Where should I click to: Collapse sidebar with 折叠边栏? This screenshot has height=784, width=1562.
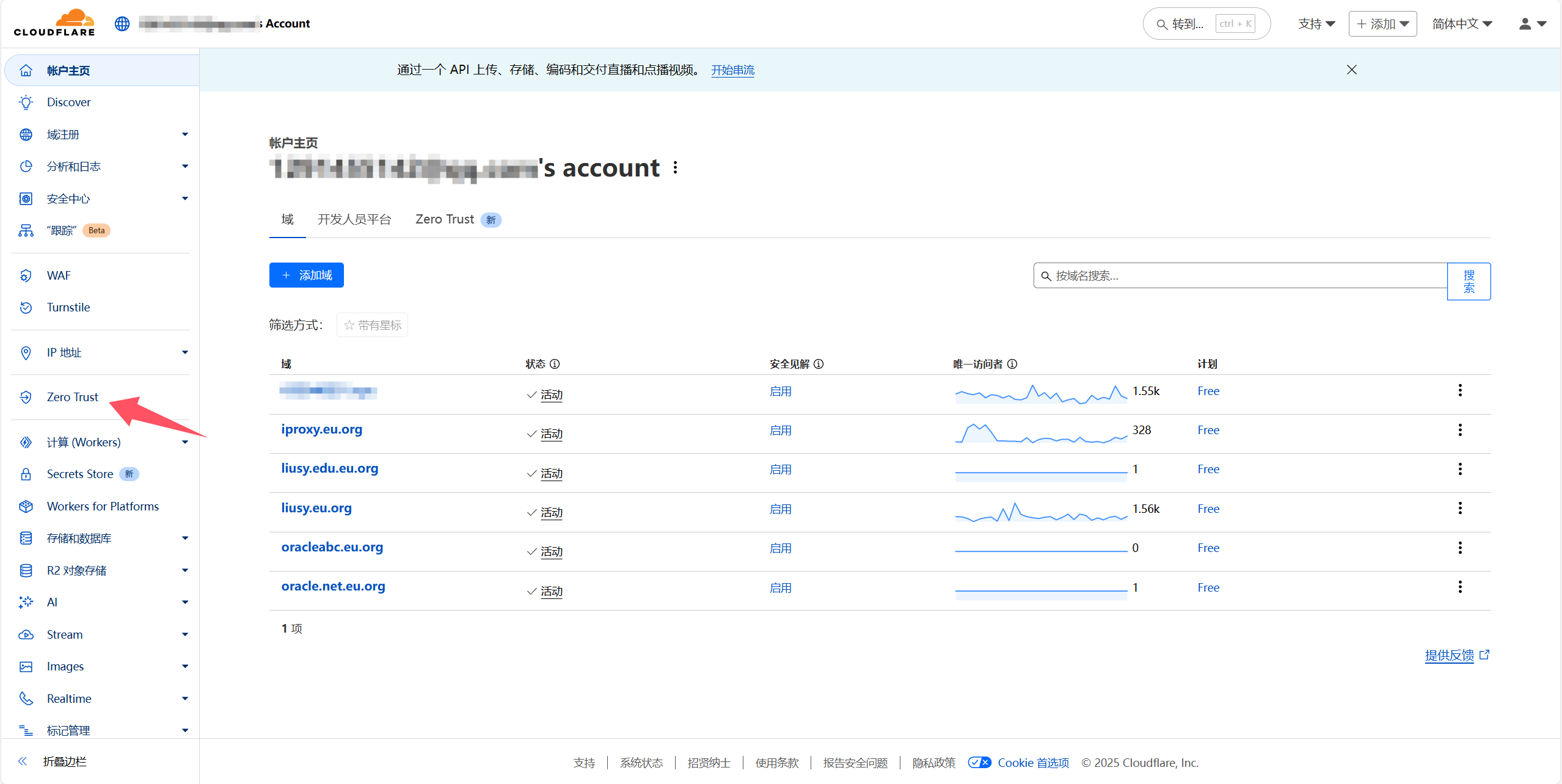[53, 761]
